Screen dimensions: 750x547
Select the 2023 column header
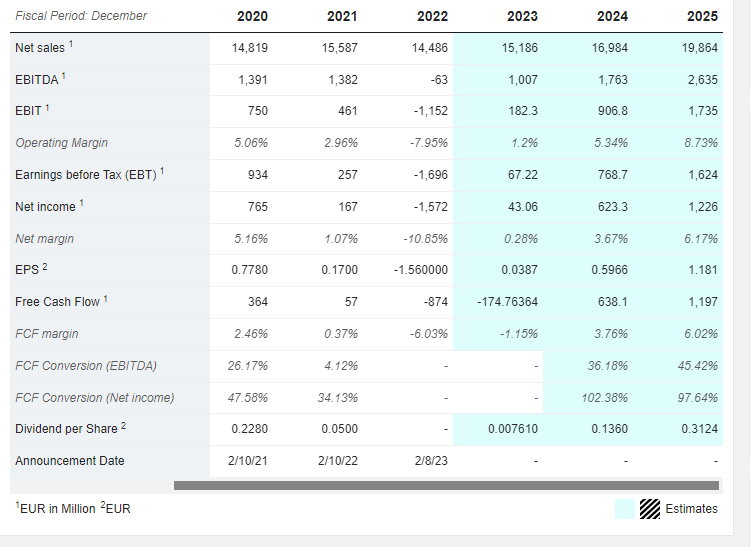(x=522, y=16)
